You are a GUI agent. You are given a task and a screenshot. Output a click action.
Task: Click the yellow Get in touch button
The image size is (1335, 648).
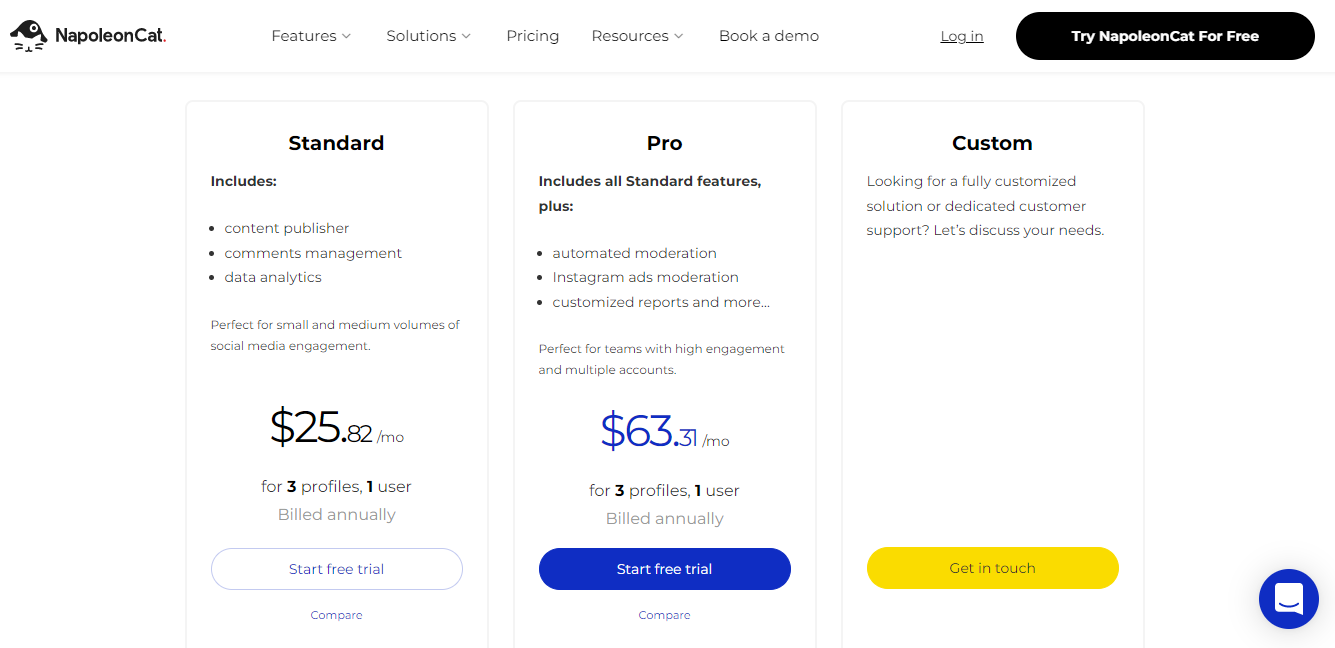[x=992, y=568]
